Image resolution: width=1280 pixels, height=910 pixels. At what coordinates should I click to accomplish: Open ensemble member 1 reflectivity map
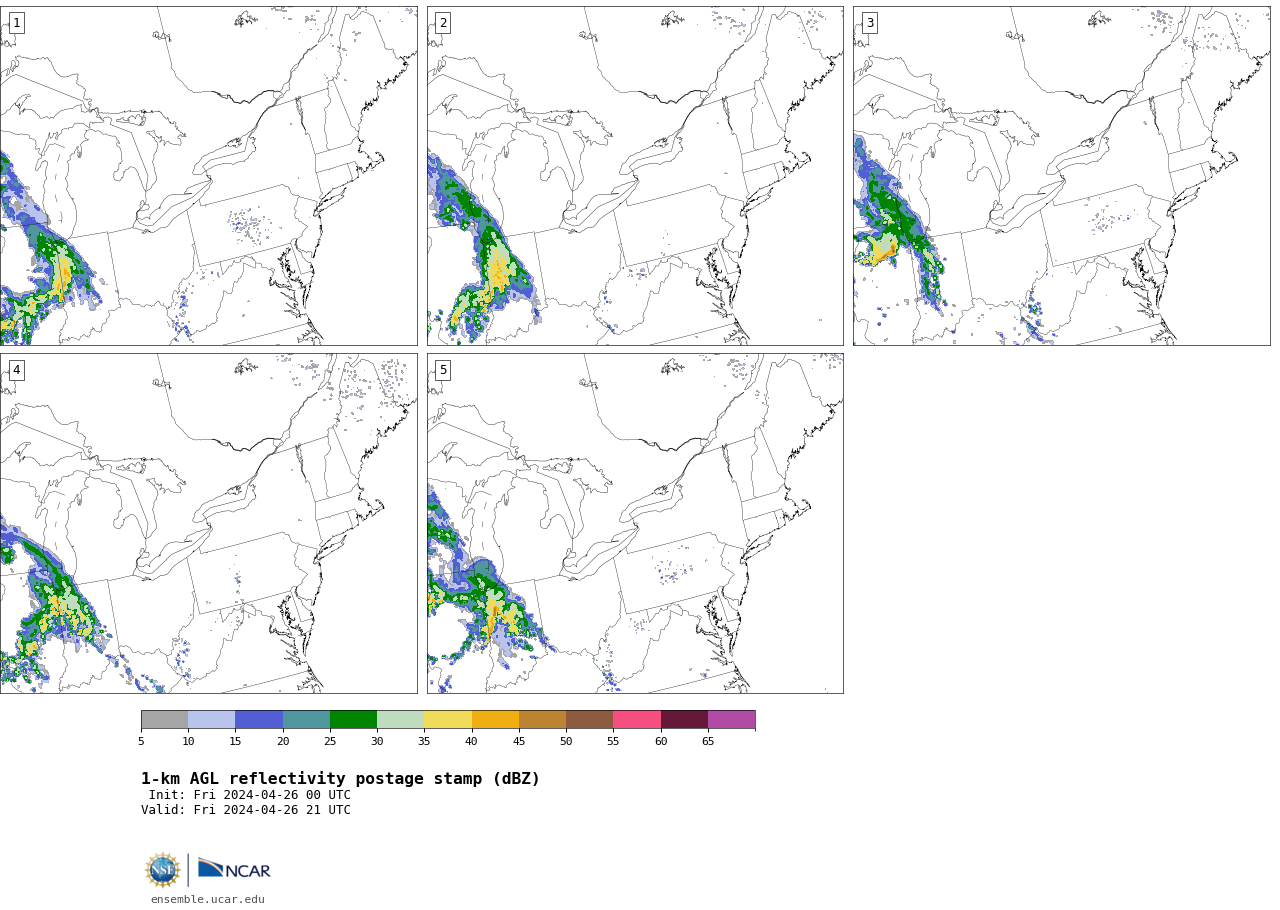208,176
